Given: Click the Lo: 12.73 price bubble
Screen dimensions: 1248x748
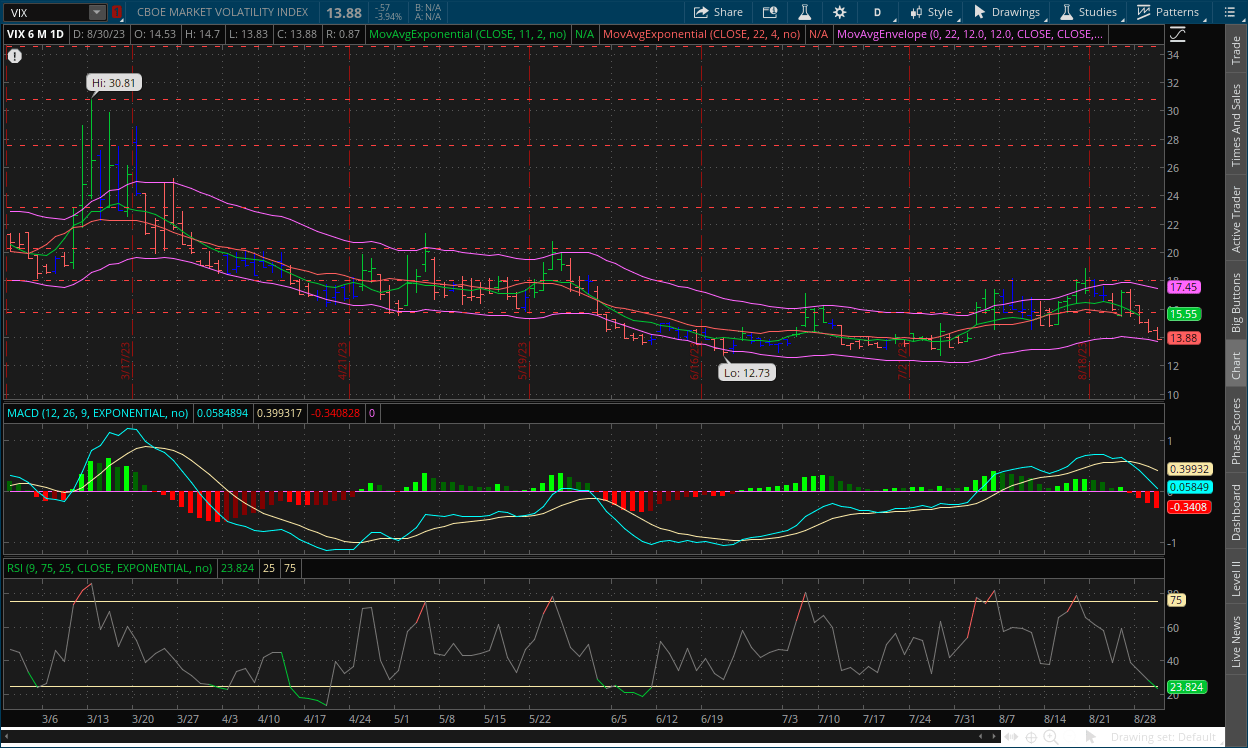Looking at the screenshot, I should click(x=748, y=372).
